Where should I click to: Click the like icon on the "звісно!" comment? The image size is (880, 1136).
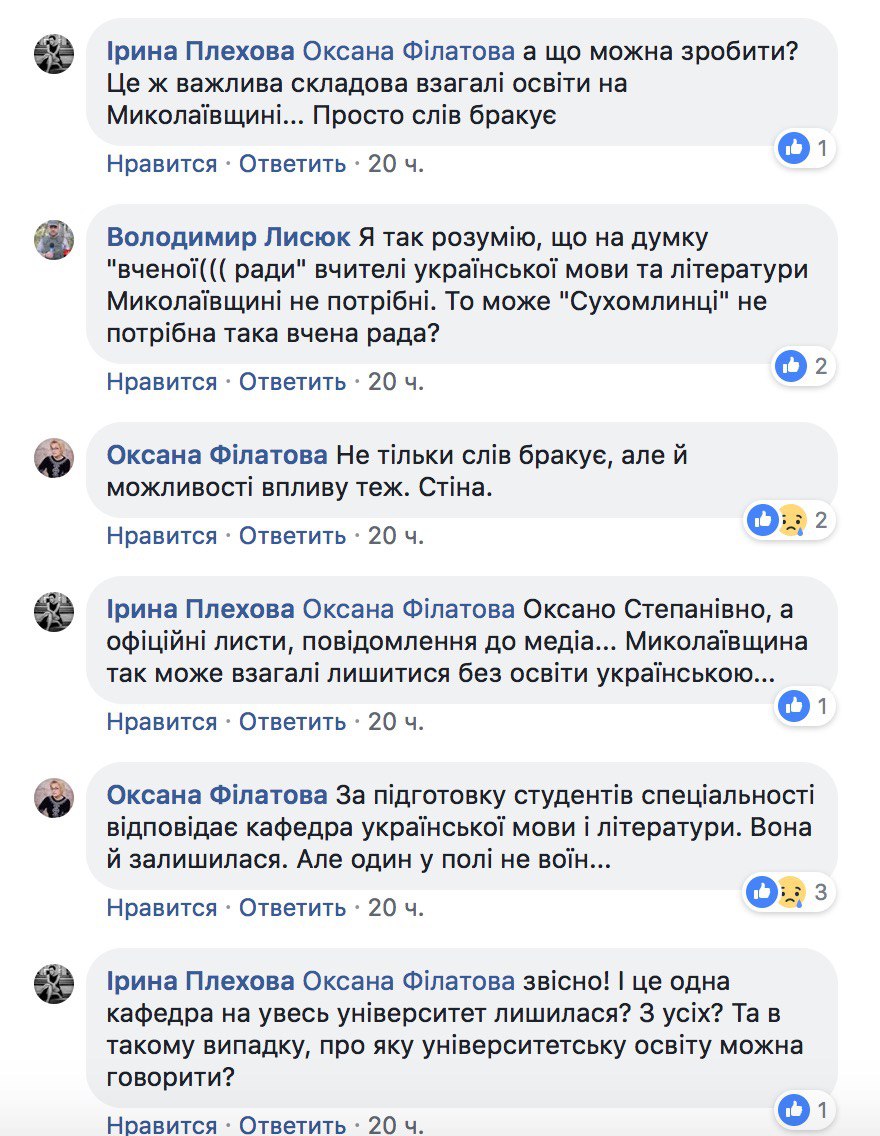794,1109
